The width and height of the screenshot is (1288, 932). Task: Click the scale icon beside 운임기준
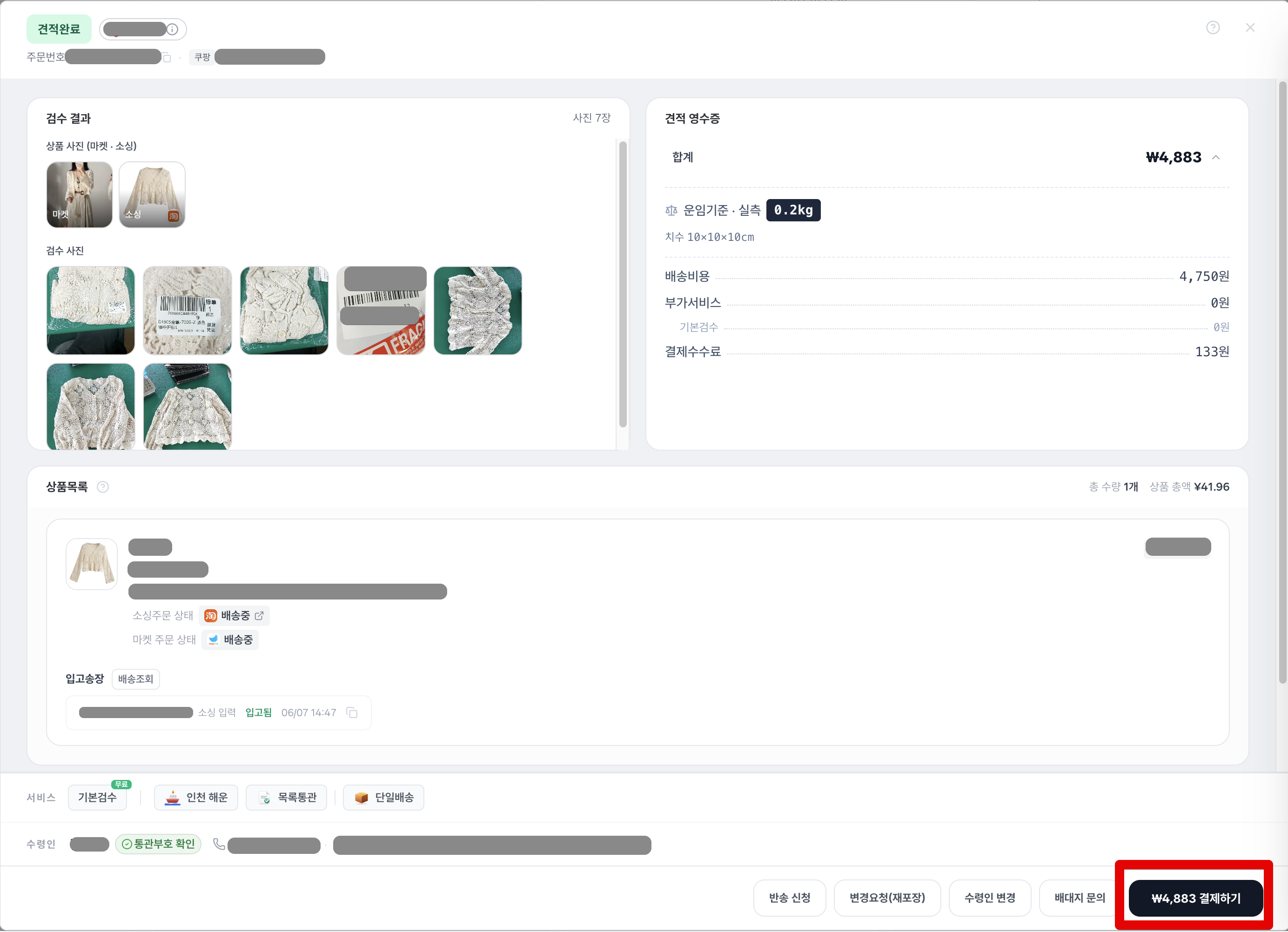click(x=671, y=211)
